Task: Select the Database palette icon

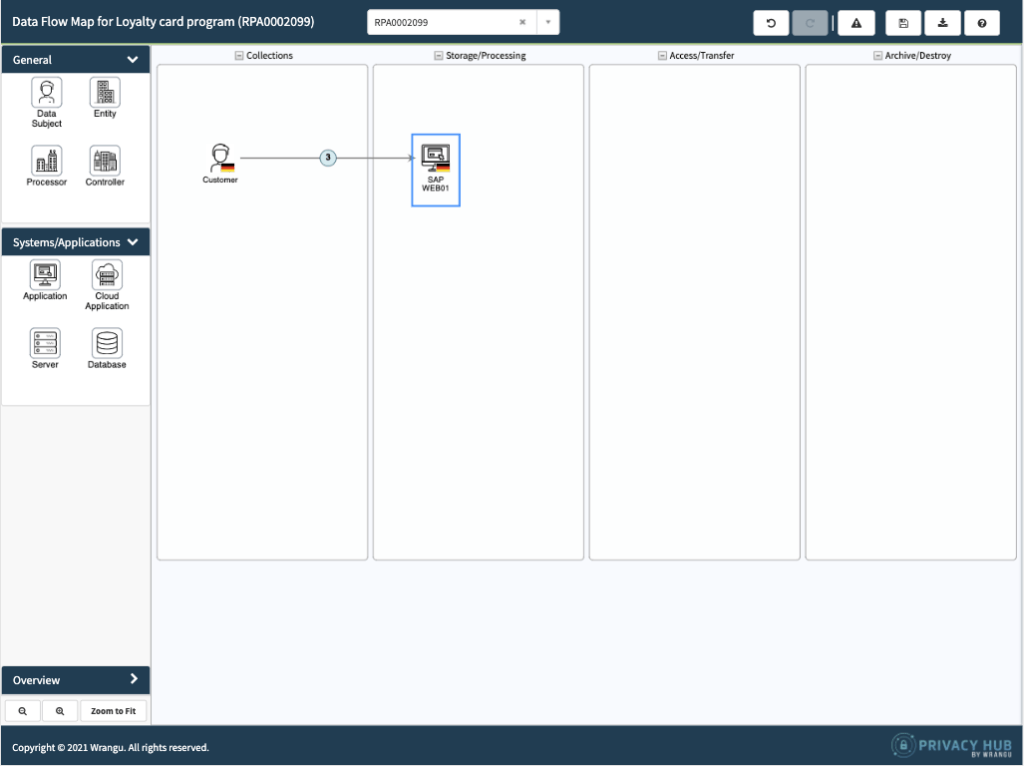Action: (107, 343)
